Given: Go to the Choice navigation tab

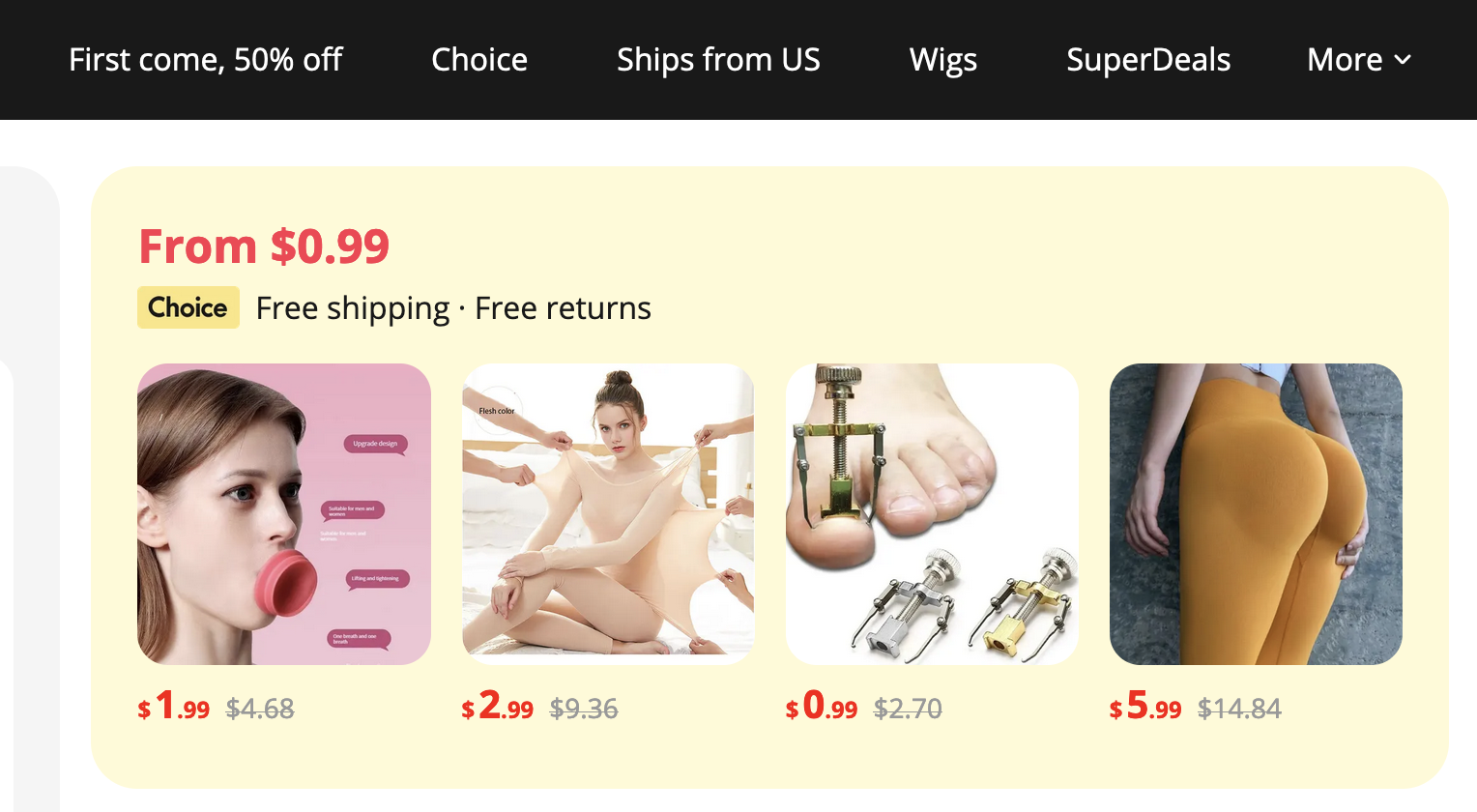Looking at the screenshot, I should [479, 60].
